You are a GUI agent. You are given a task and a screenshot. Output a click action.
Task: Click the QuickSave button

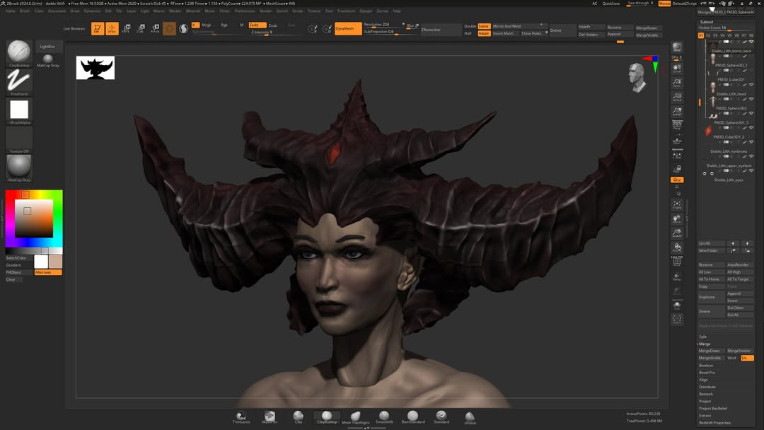(611, 3)
